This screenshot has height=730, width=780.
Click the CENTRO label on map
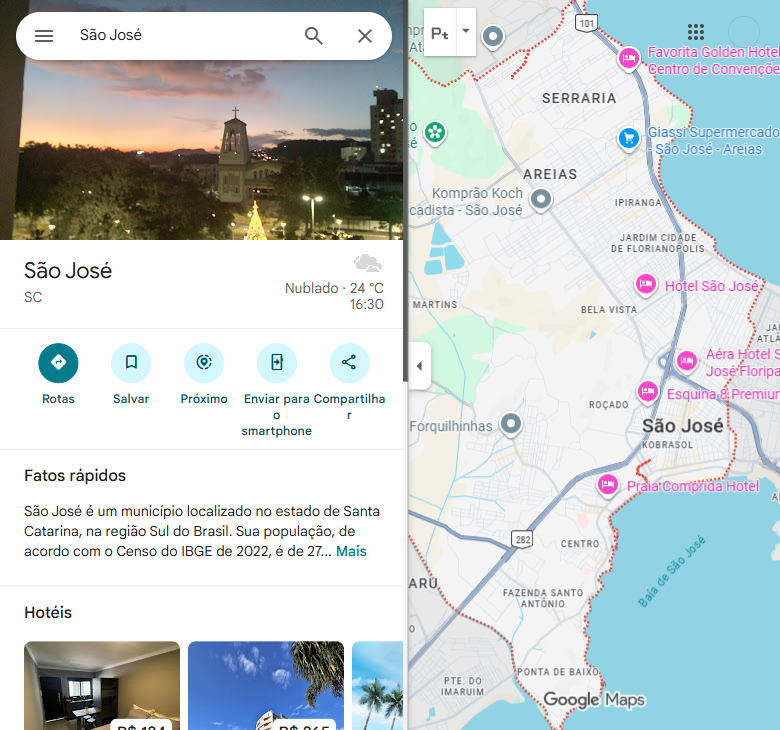point(580,544)
